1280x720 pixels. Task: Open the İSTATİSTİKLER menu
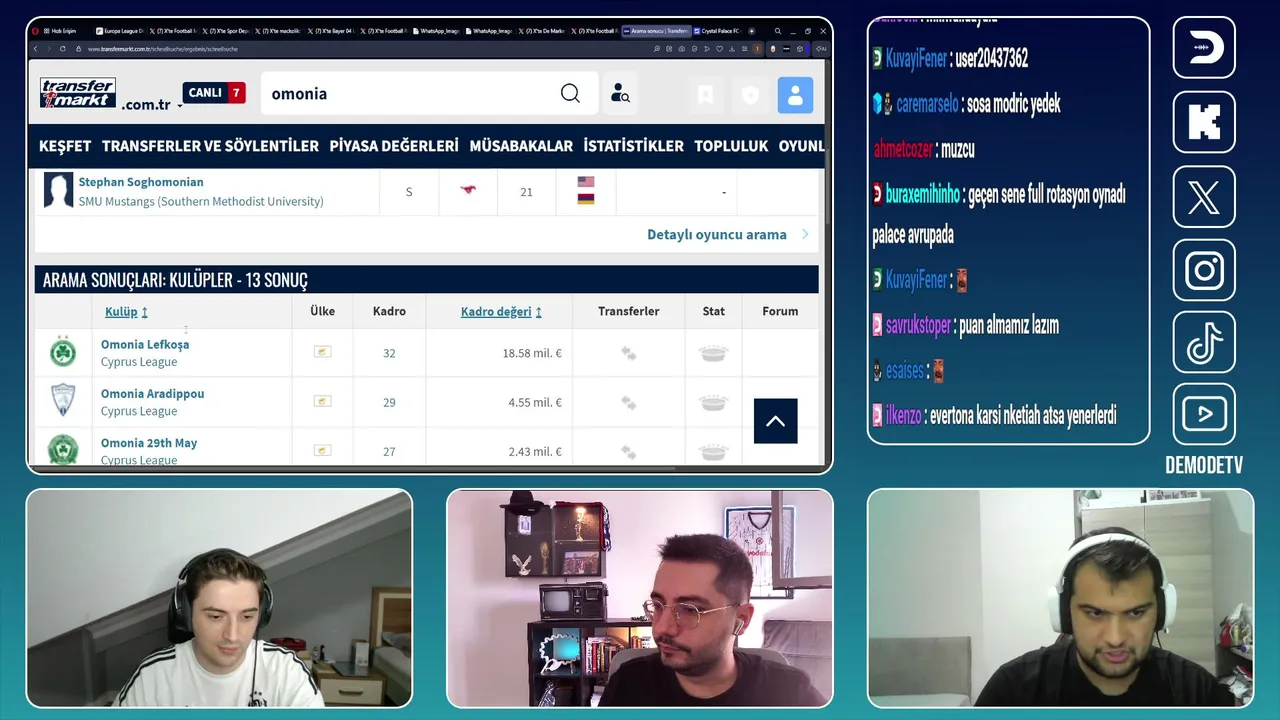pos(634,146)
